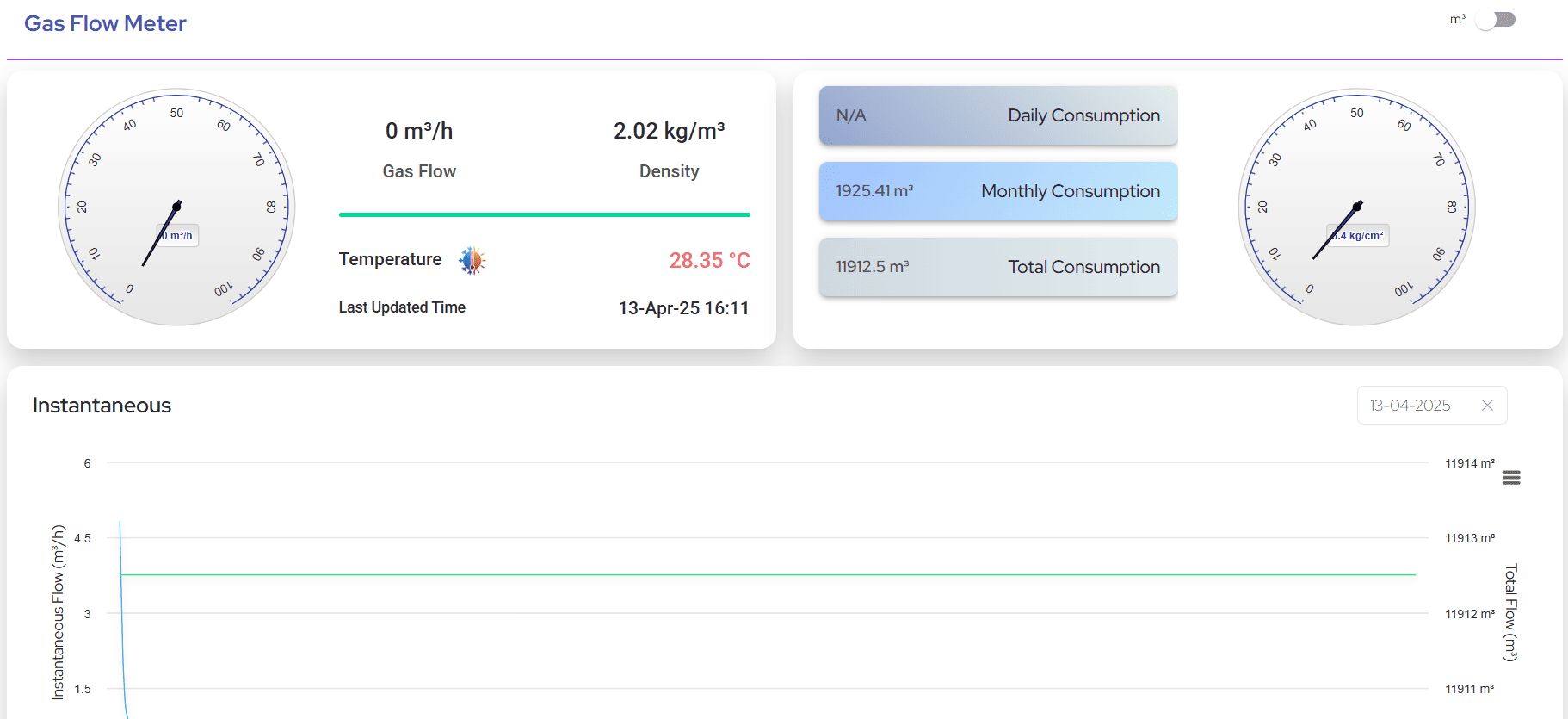Open the Monthly Consumption card
This screenshot has height=719, width=1568.
(998, 191)
